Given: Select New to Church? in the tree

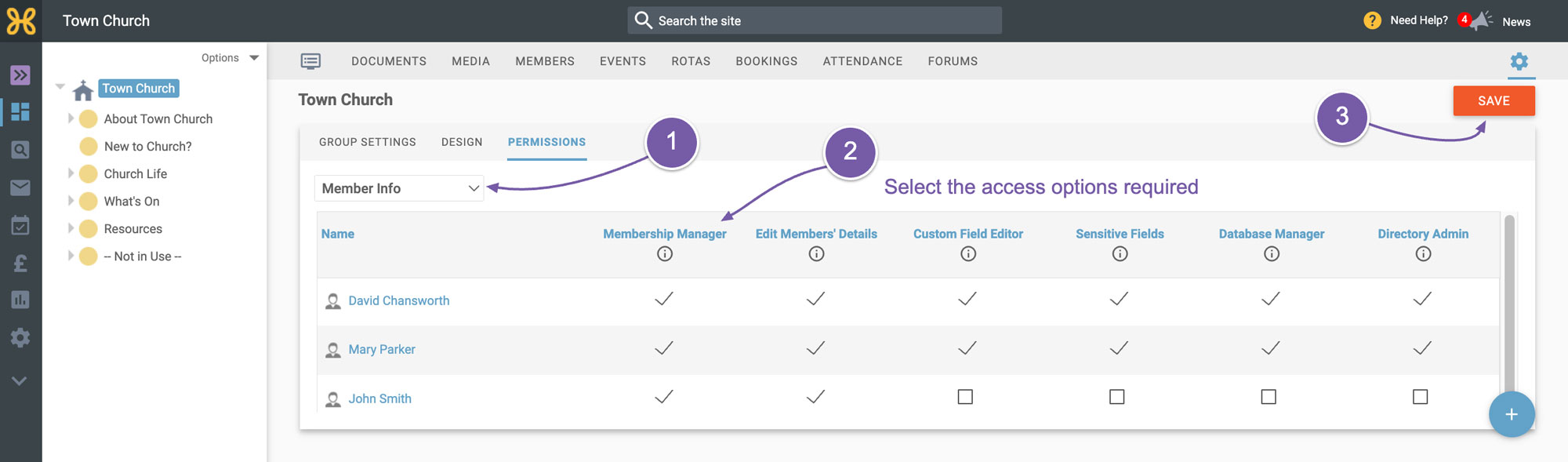Looking at the screenshot, I should (148, 146).
